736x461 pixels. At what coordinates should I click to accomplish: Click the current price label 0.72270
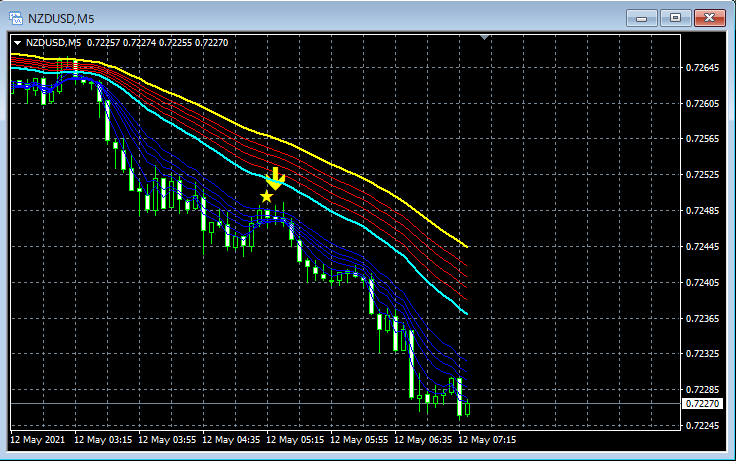pos(702,404)
